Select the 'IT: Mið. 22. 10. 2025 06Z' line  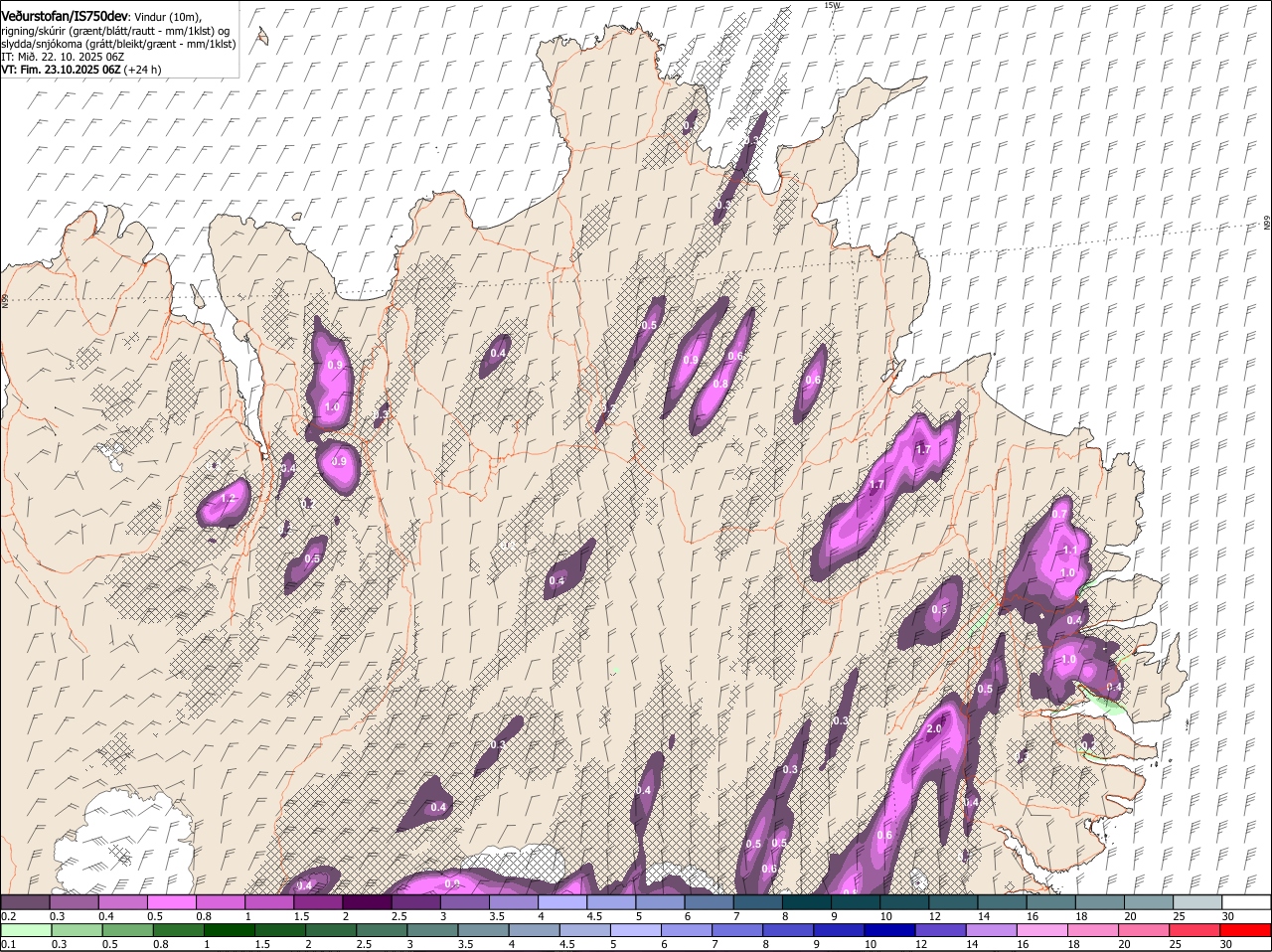(x=63, y=57)
